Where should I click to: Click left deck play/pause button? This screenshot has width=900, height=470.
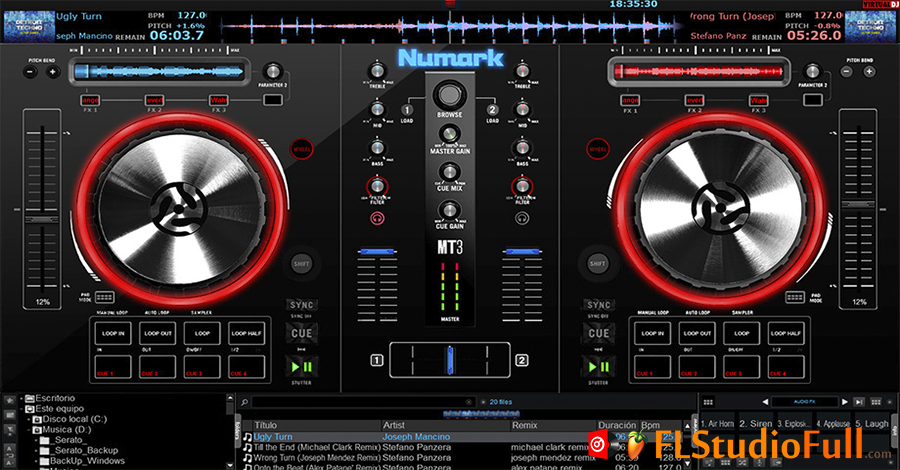pos(301,366)
